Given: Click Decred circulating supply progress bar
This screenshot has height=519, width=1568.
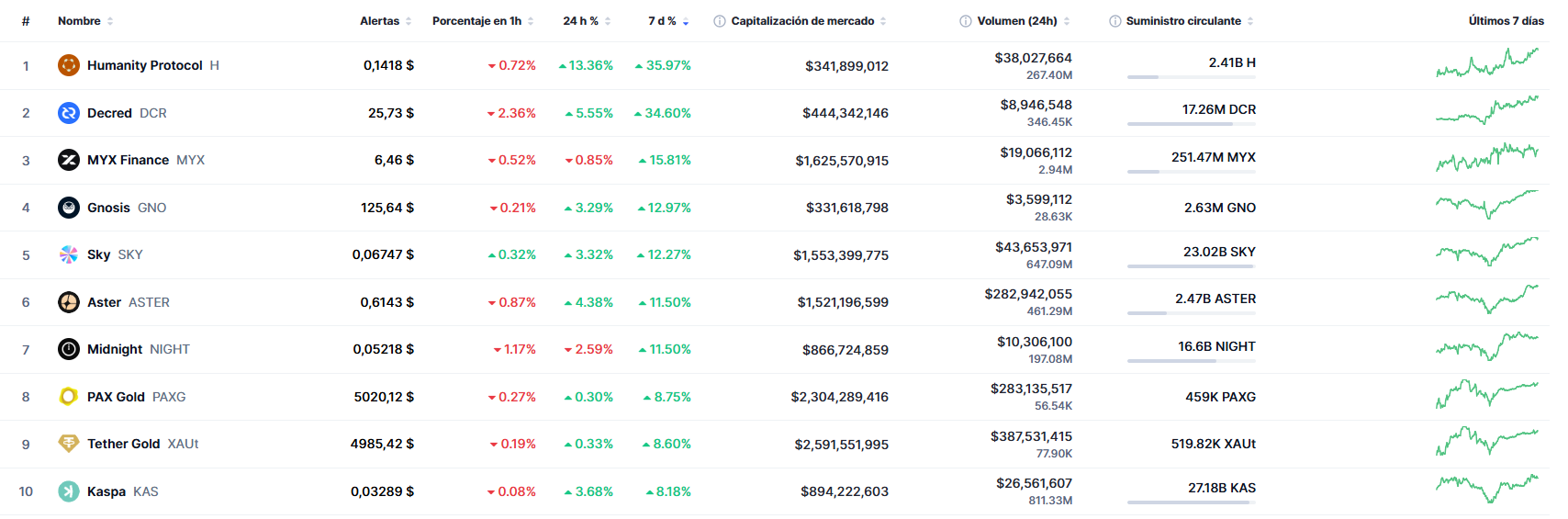Looking at the screenshot, I should pos(1191,124).
